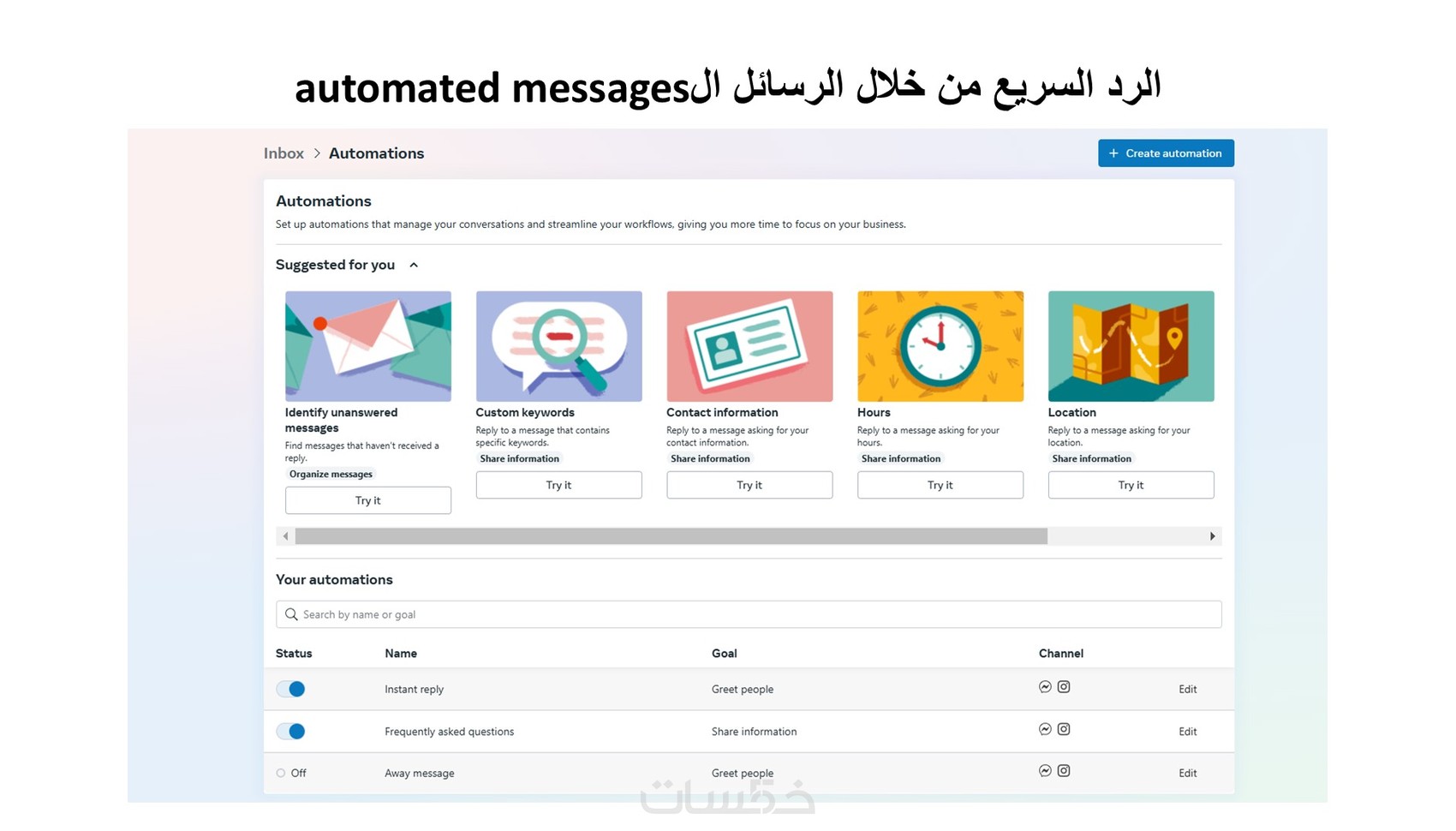Click Messenger icon for Frequently asked questions
The image size is (1456, 831).
tap(1045, 729)
